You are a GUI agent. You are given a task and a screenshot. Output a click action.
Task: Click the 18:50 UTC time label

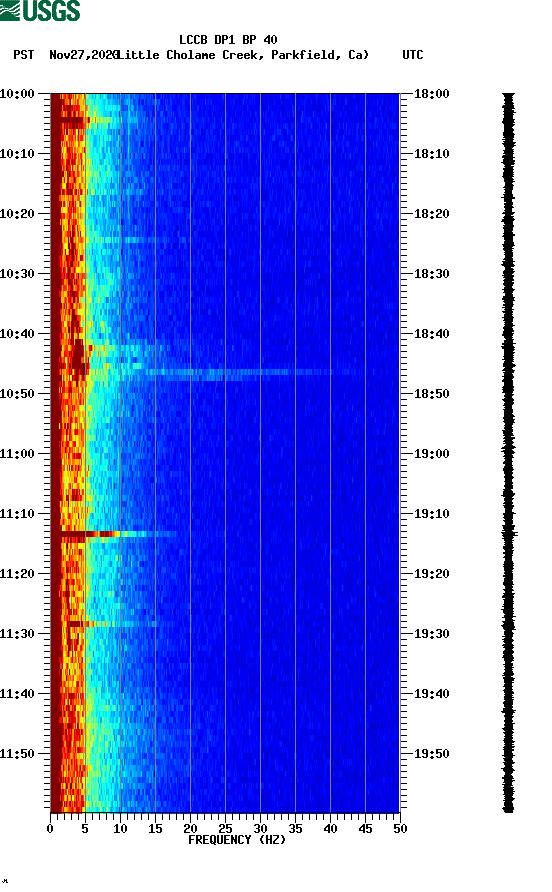click(431, 394)
